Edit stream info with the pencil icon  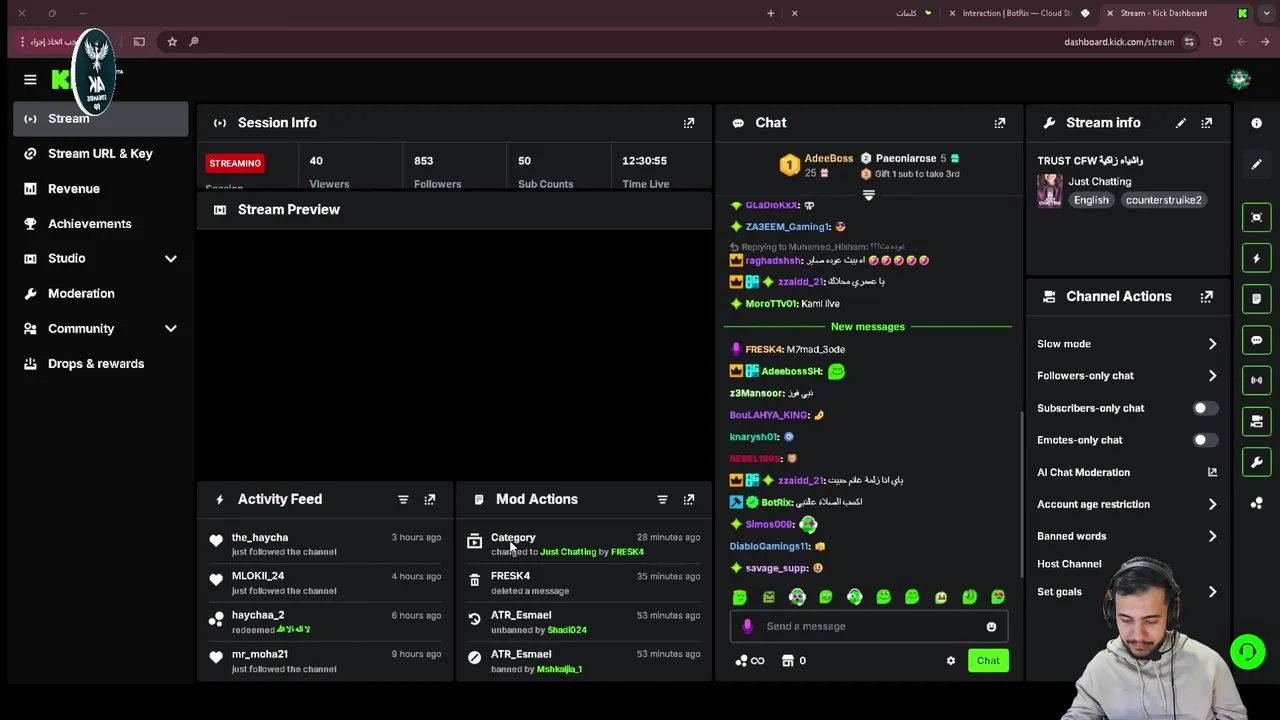point(1181,123)
